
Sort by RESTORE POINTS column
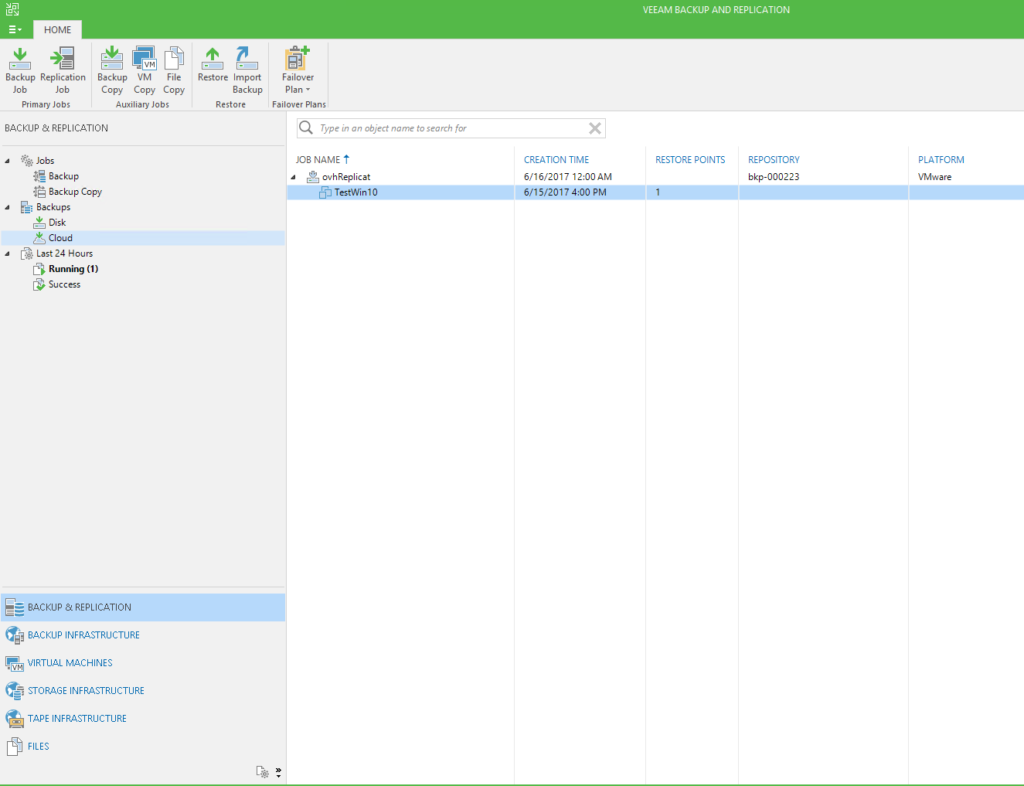tap(690, 159)
